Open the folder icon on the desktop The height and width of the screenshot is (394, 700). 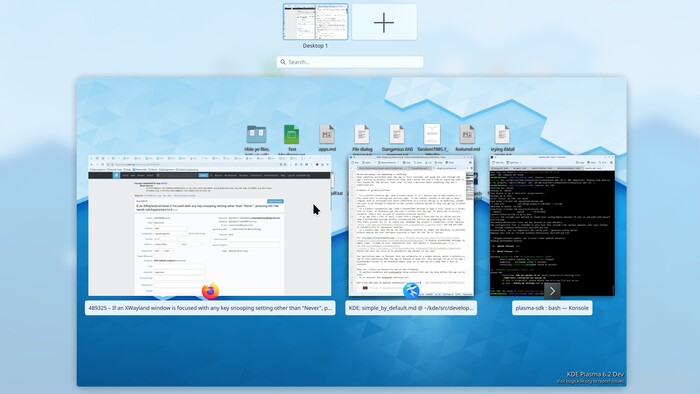[x=256, y=134]
